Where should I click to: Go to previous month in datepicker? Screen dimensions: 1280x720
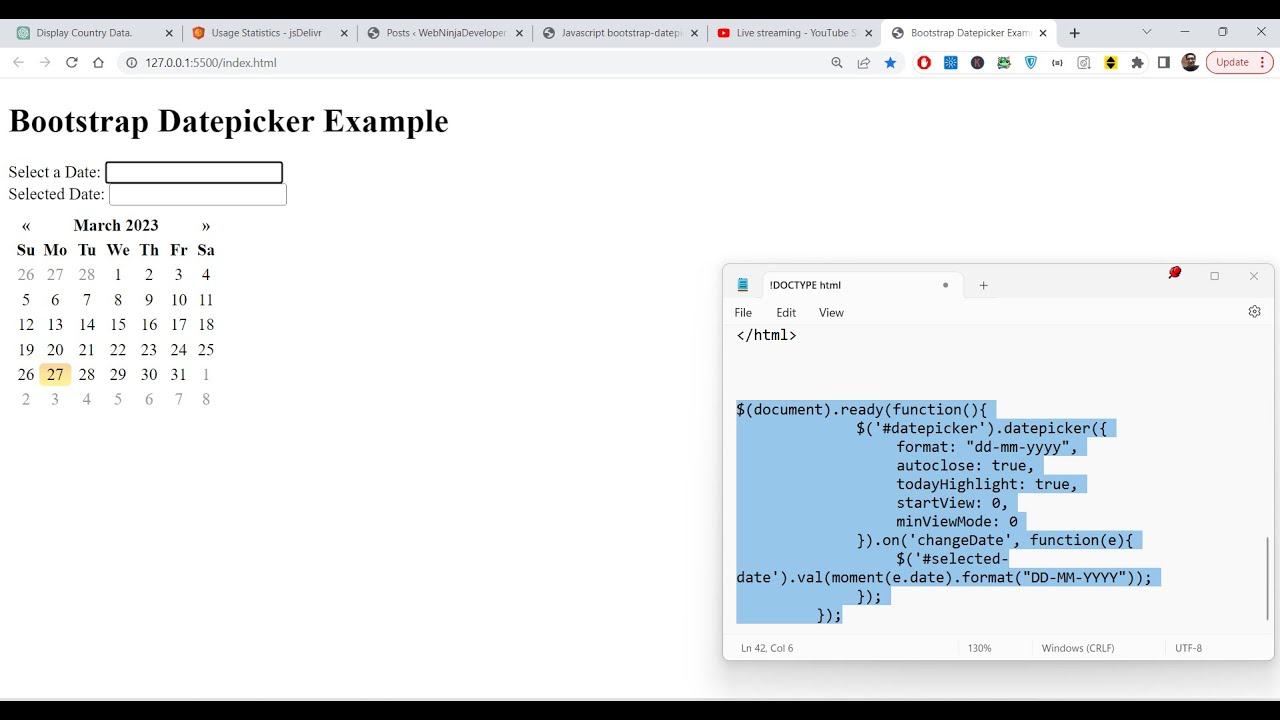[26, 226]
